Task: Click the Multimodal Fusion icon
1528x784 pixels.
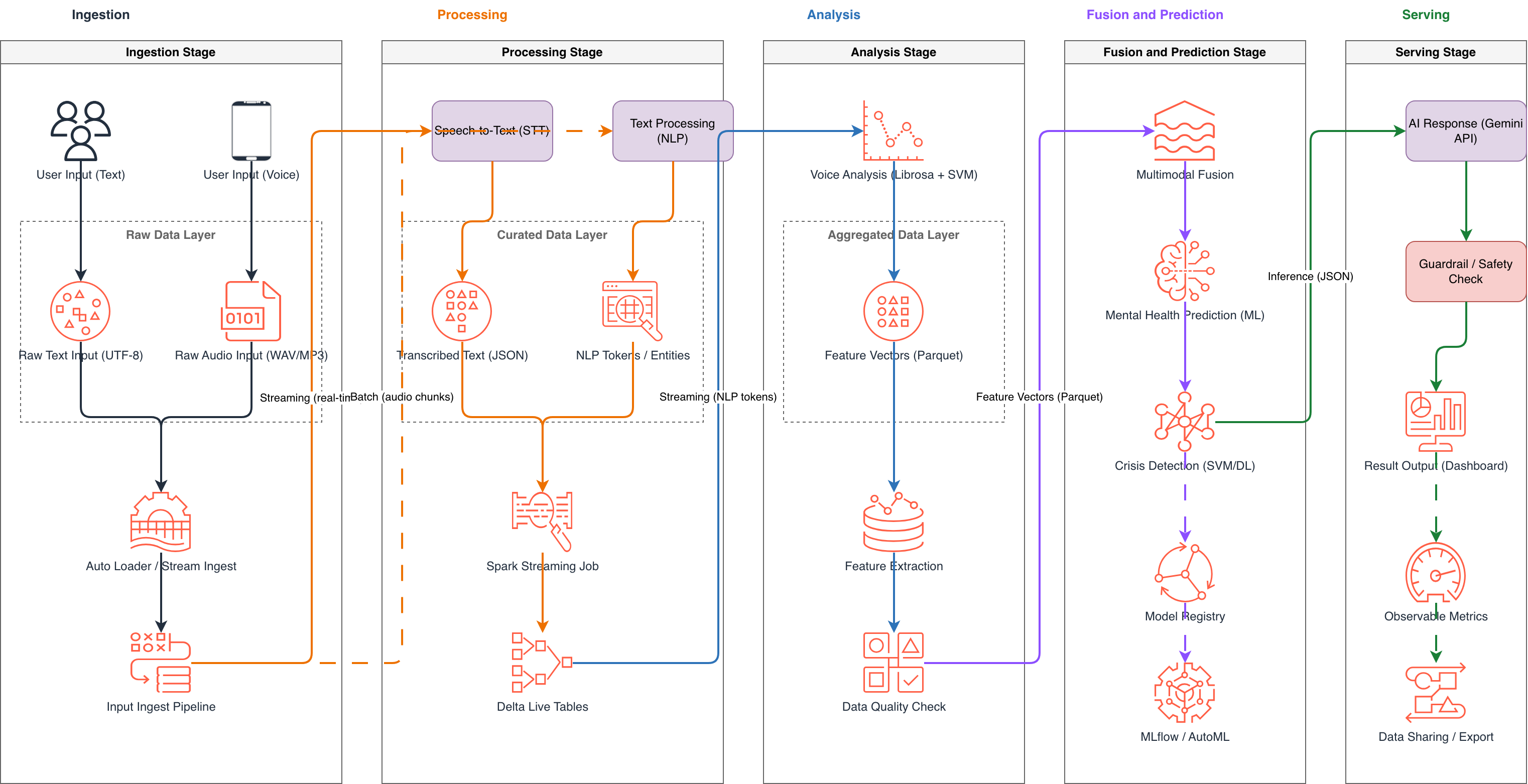Action: tap(1185, 131)
